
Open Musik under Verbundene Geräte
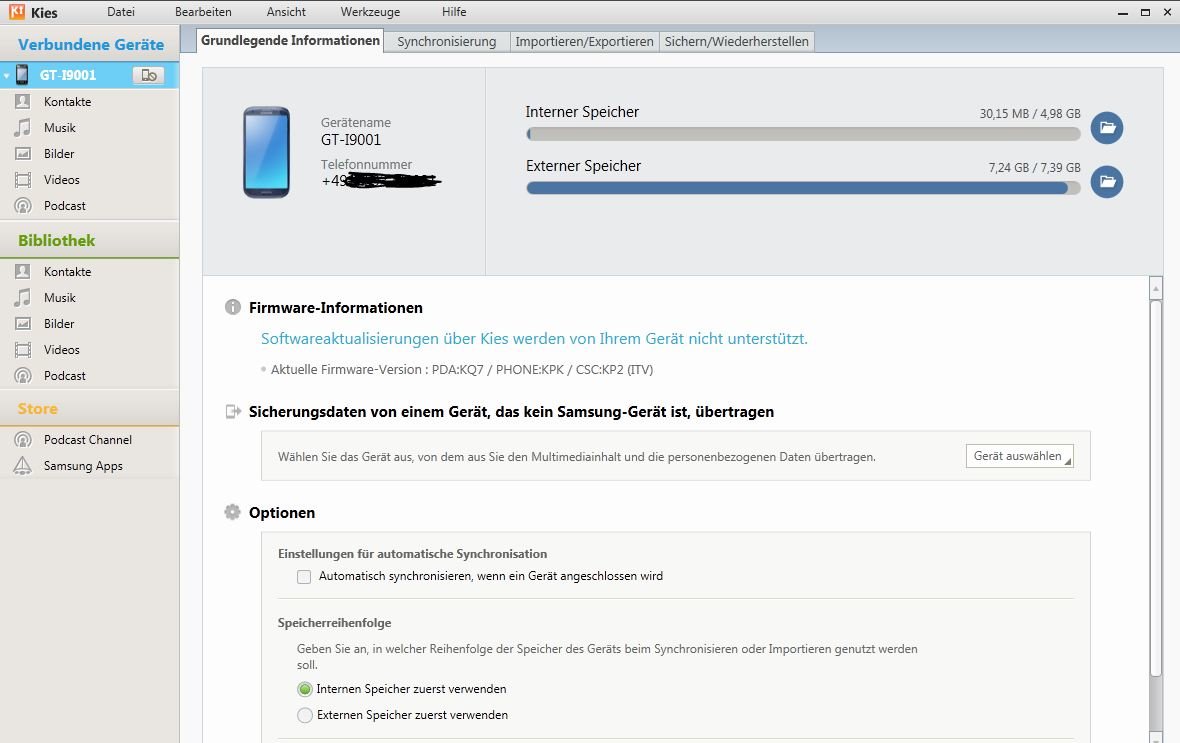click(59, 128)
